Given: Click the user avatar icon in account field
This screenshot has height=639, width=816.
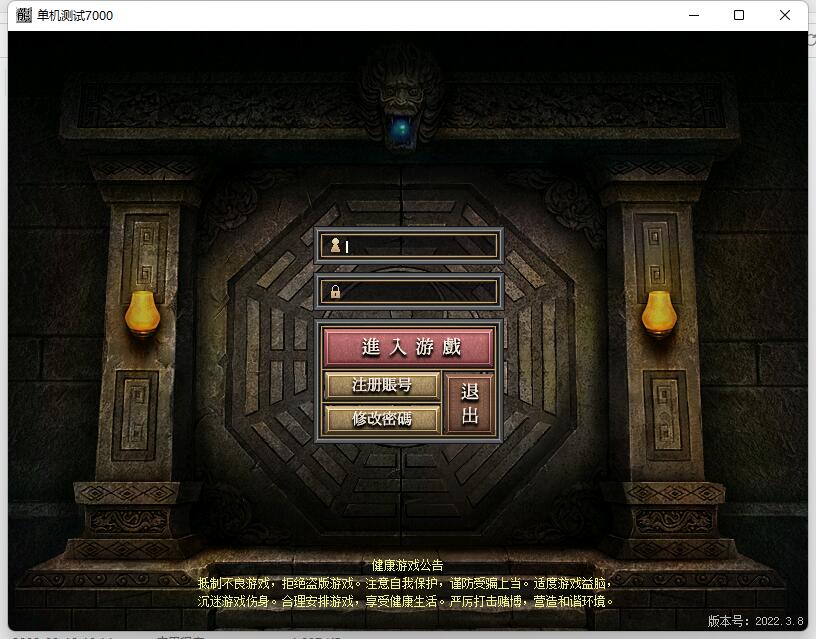Looking at the screenshot, I should coord(336,246).
